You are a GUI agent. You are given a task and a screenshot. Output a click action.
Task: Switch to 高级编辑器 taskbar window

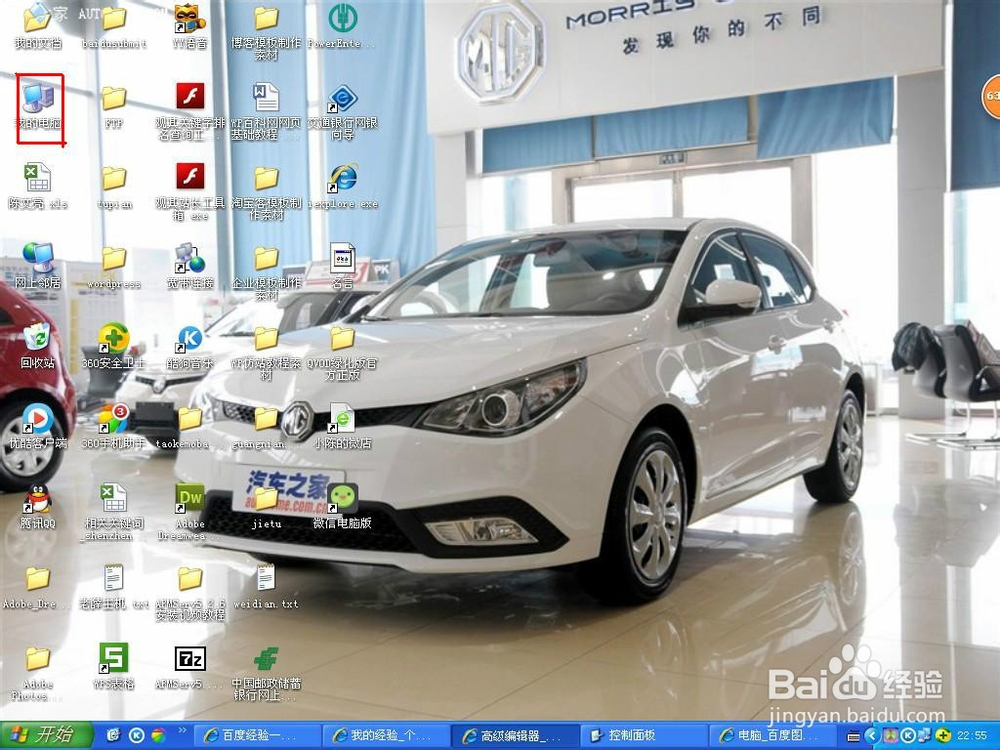coord(515,736)
